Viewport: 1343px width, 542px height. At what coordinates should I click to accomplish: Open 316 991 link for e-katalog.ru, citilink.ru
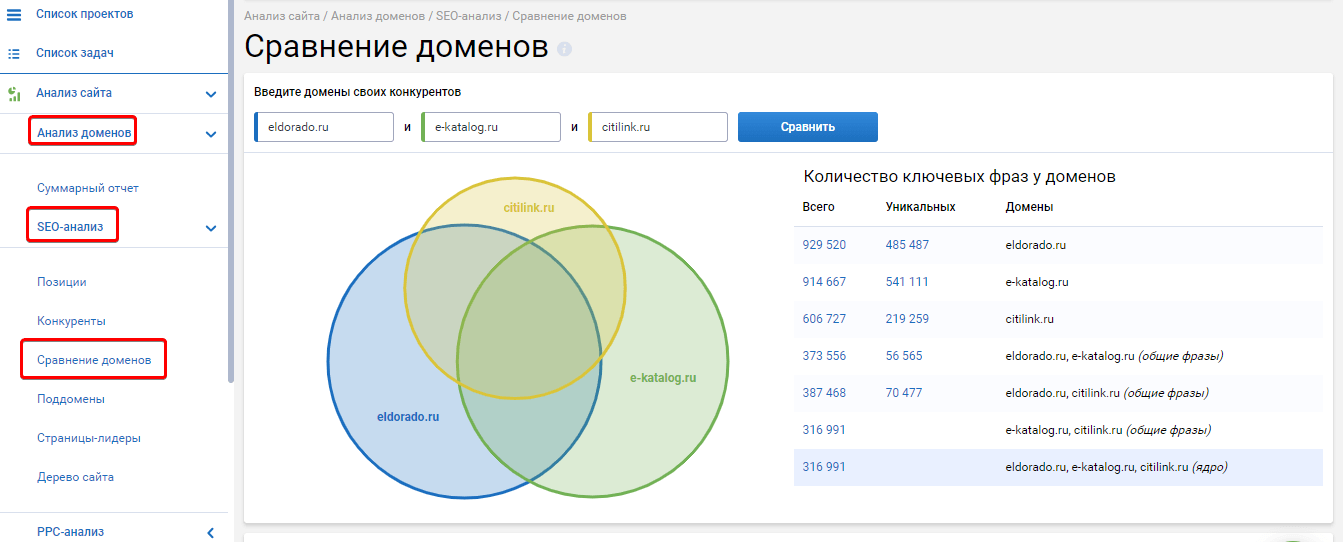pyautogui.click(x=824, y=430)
